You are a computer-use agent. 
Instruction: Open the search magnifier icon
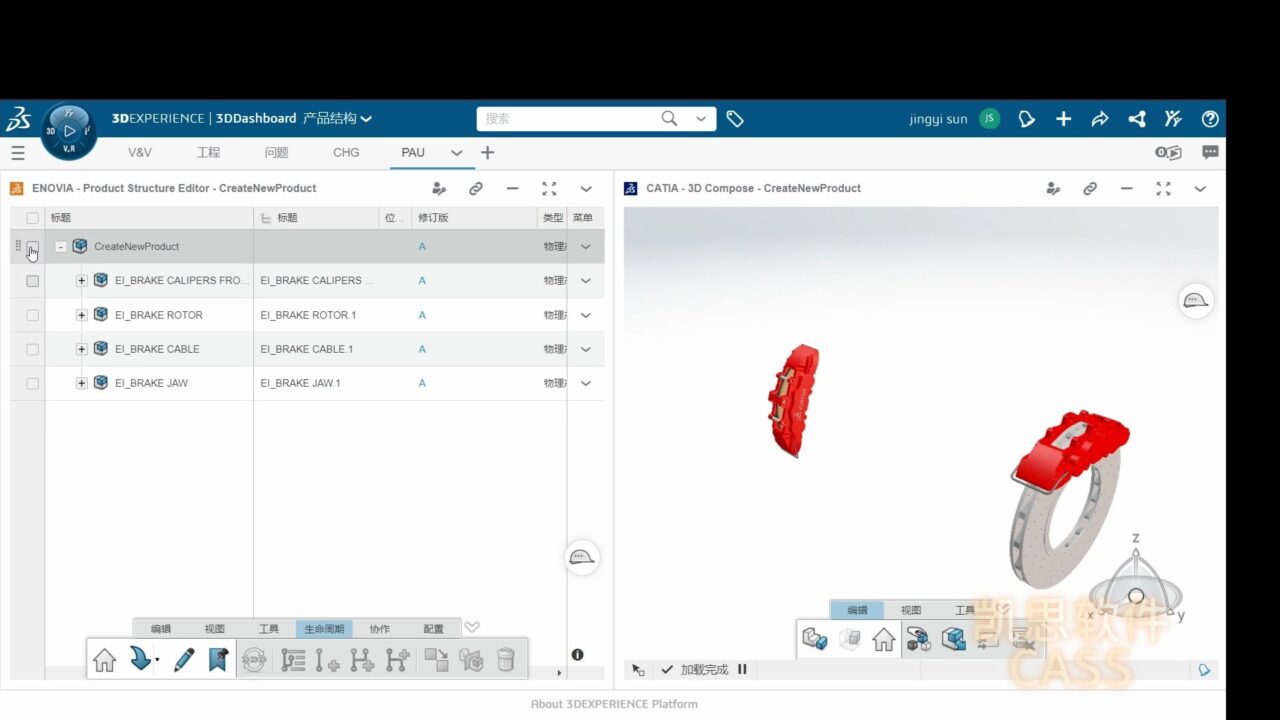point(669,118)
